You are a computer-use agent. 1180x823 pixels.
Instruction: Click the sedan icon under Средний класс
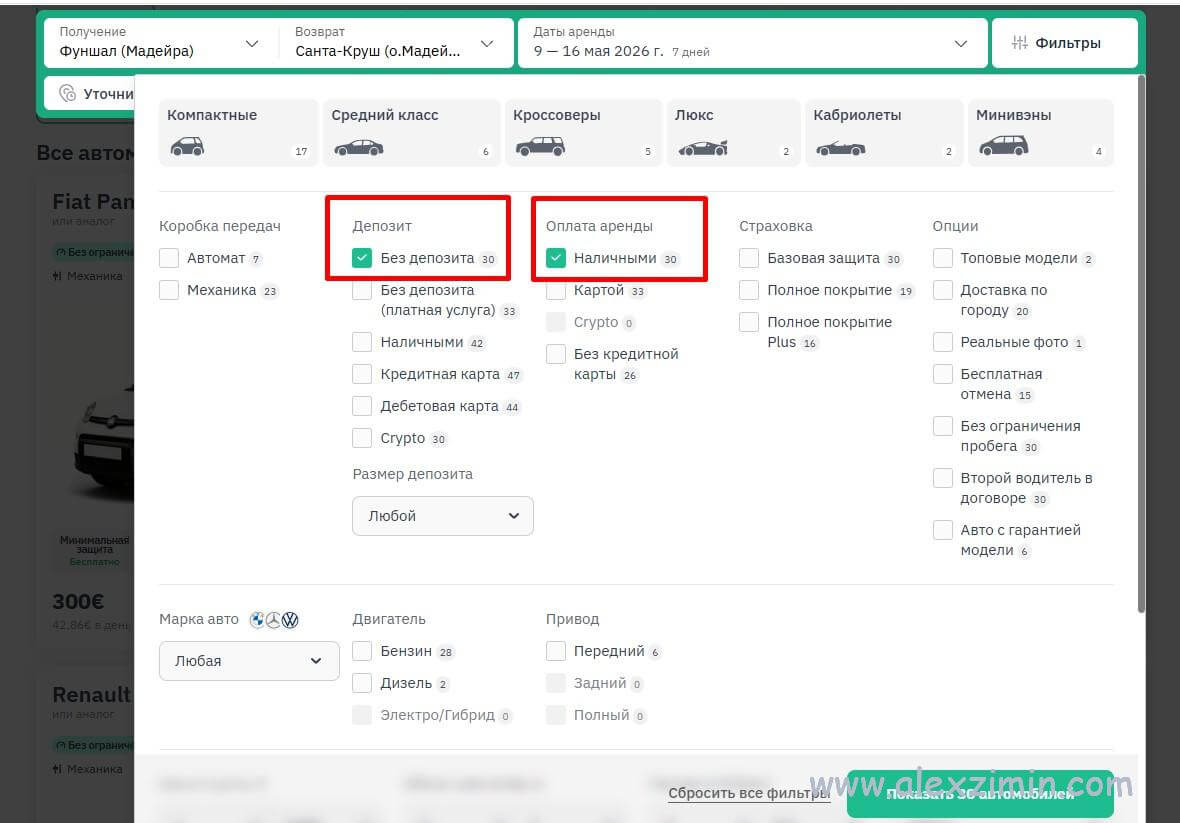point(359,147)
